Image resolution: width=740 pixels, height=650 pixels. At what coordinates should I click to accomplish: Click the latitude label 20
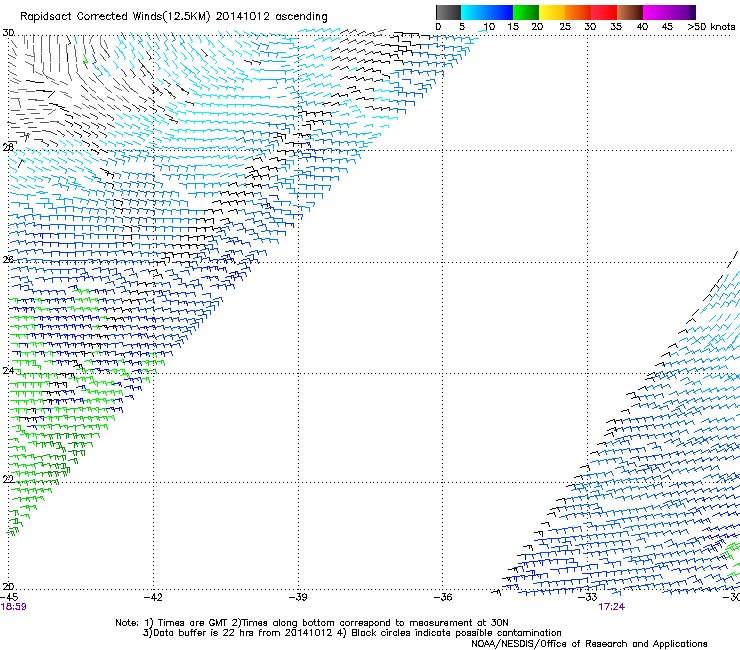8,587
